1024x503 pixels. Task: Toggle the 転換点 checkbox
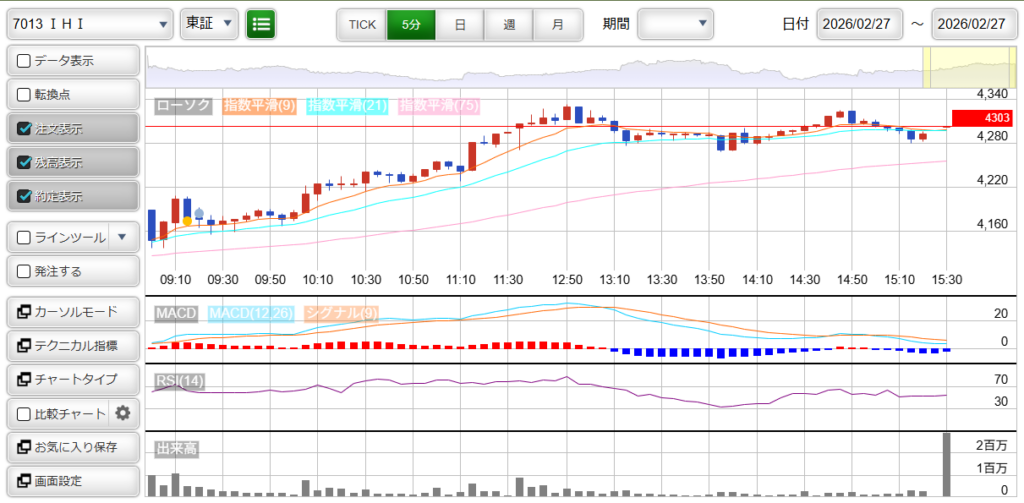click(x=24, y=95)
